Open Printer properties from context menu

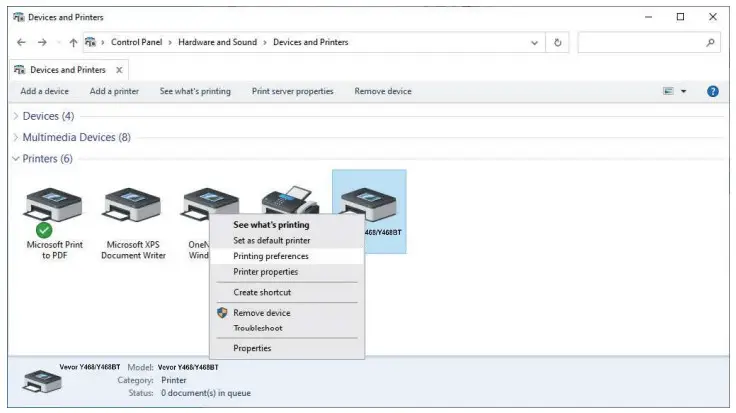tap(286, 272)
